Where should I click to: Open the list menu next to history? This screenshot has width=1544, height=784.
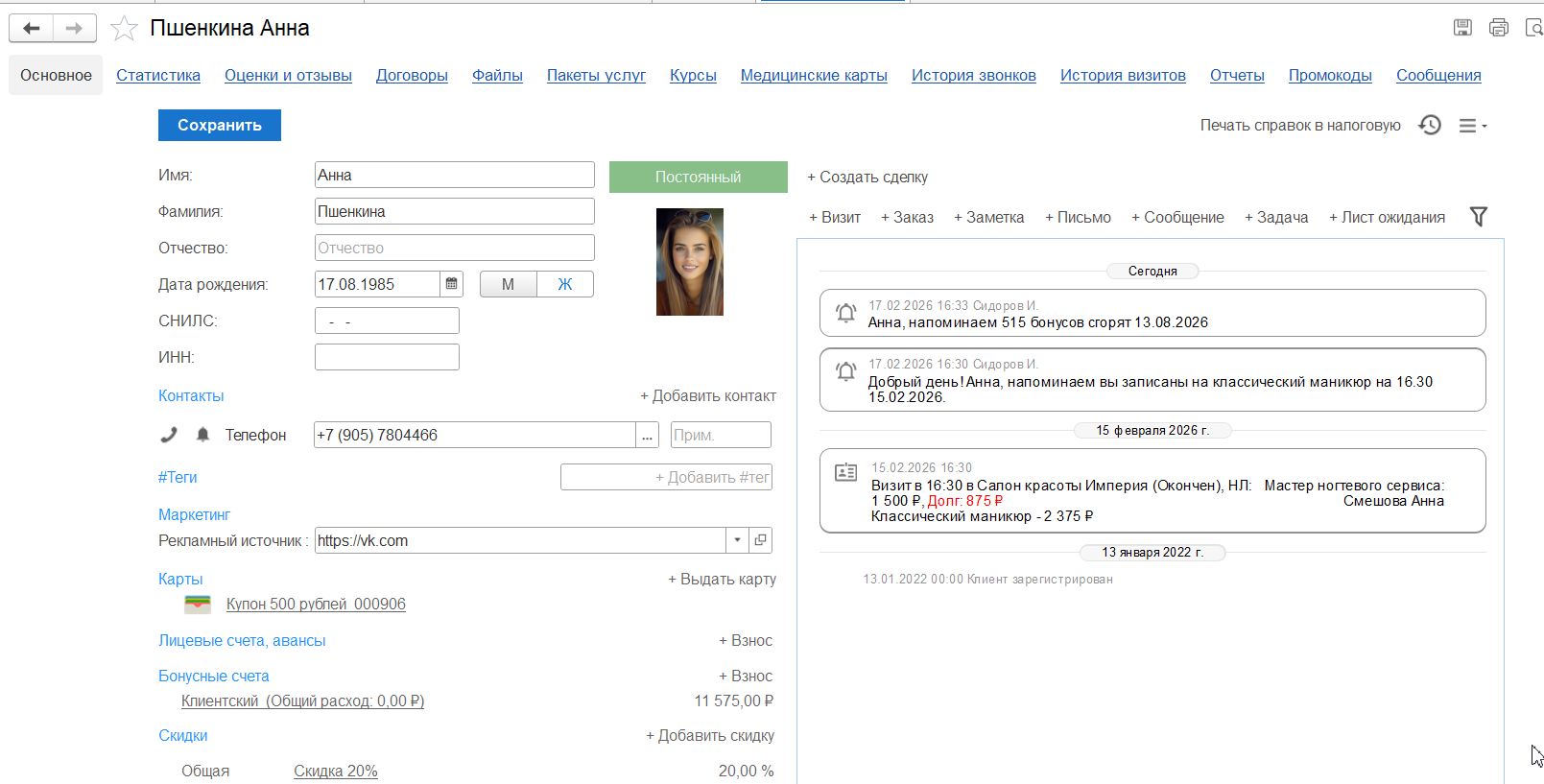pyautogui.click(x=1471, y=126)
